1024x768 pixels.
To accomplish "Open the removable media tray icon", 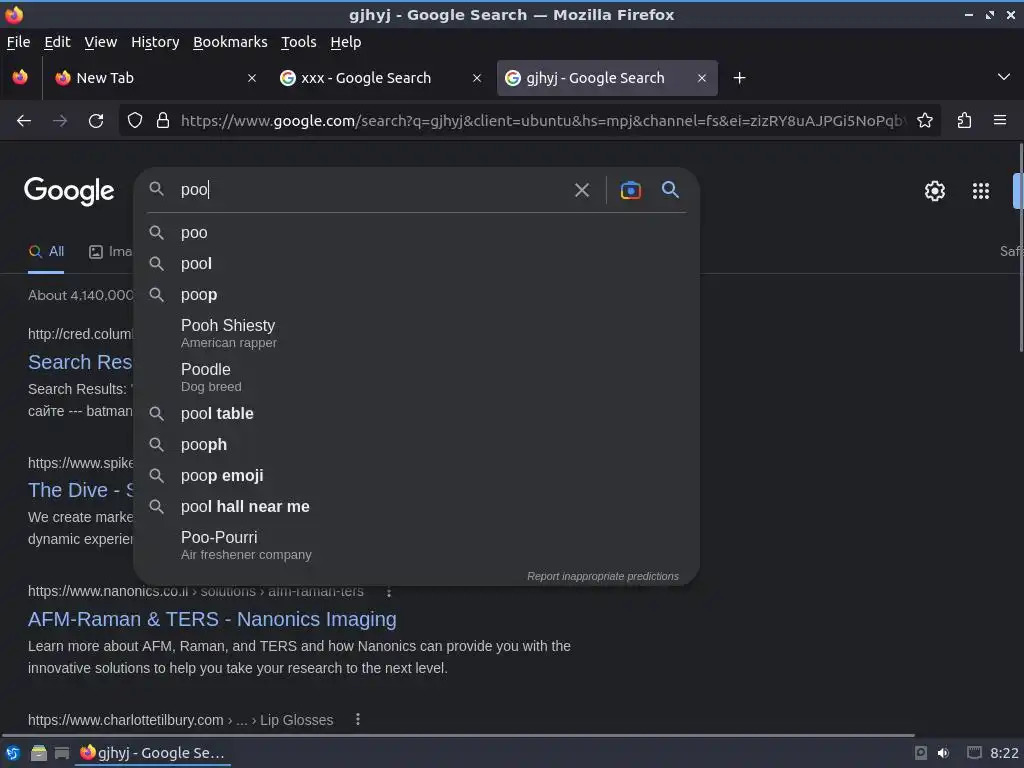I will [x=921, y=753].
